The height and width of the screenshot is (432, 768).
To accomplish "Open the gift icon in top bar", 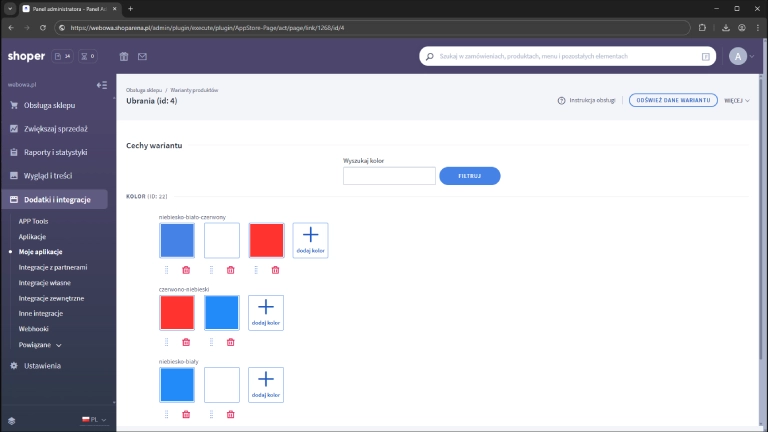I will coord(124,57).
